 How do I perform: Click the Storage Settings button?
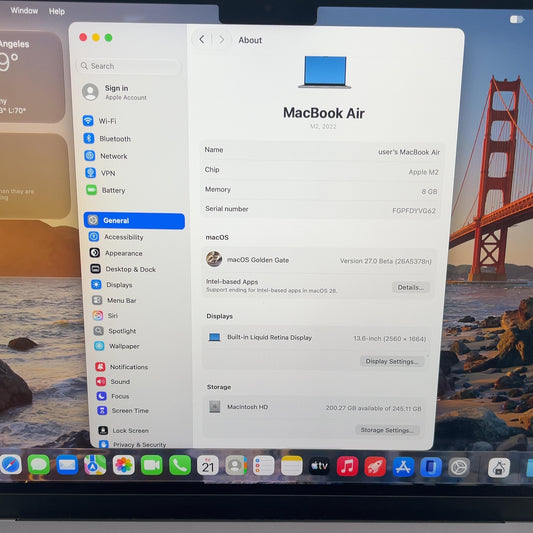click(x=387, y=430)
